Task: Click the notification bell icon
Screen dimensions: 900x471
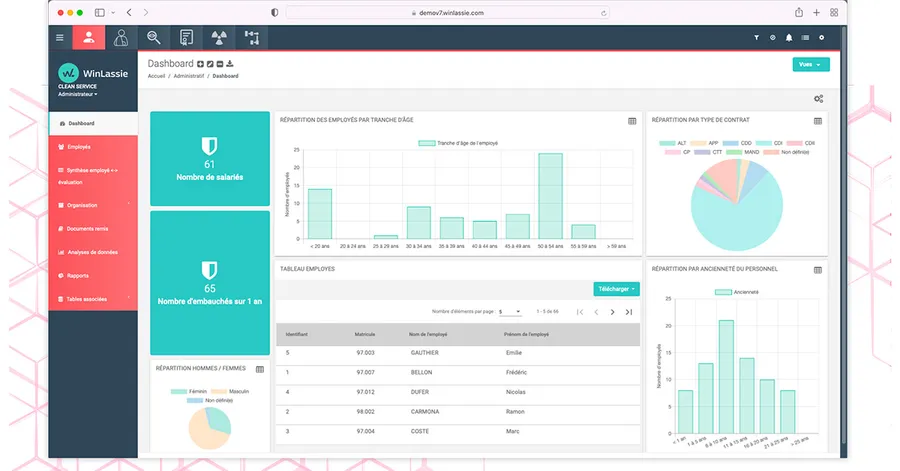Action: (x=788, y=38)
